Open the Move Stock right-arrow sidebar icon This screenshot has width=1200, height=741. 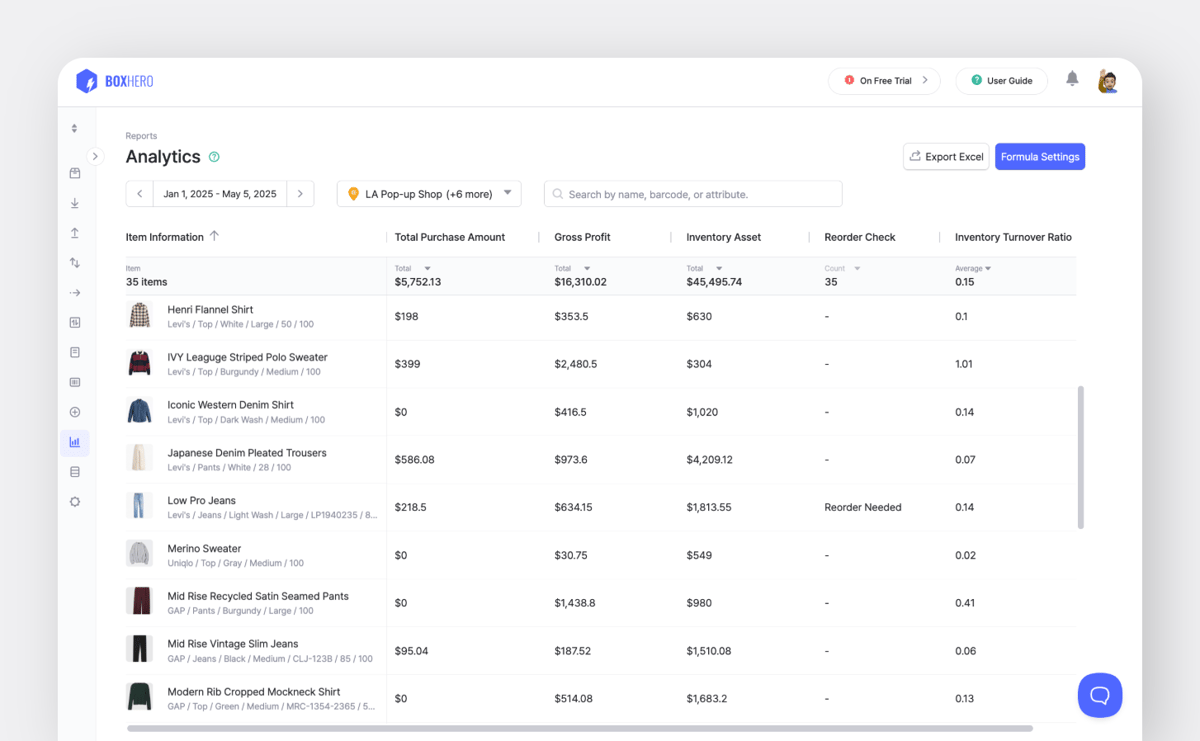click(75, 293)
